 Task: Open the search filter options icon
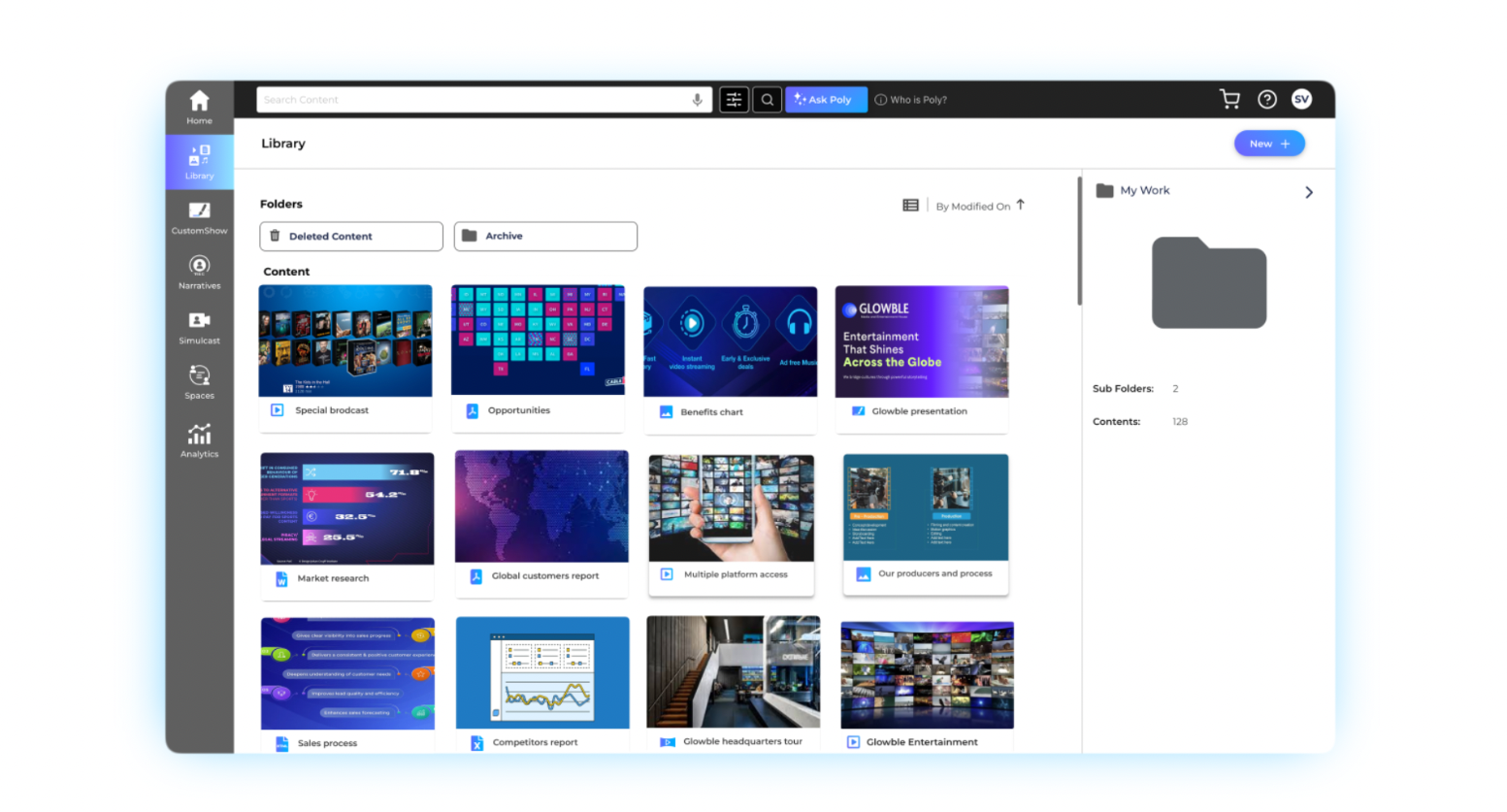click(734, 99)
